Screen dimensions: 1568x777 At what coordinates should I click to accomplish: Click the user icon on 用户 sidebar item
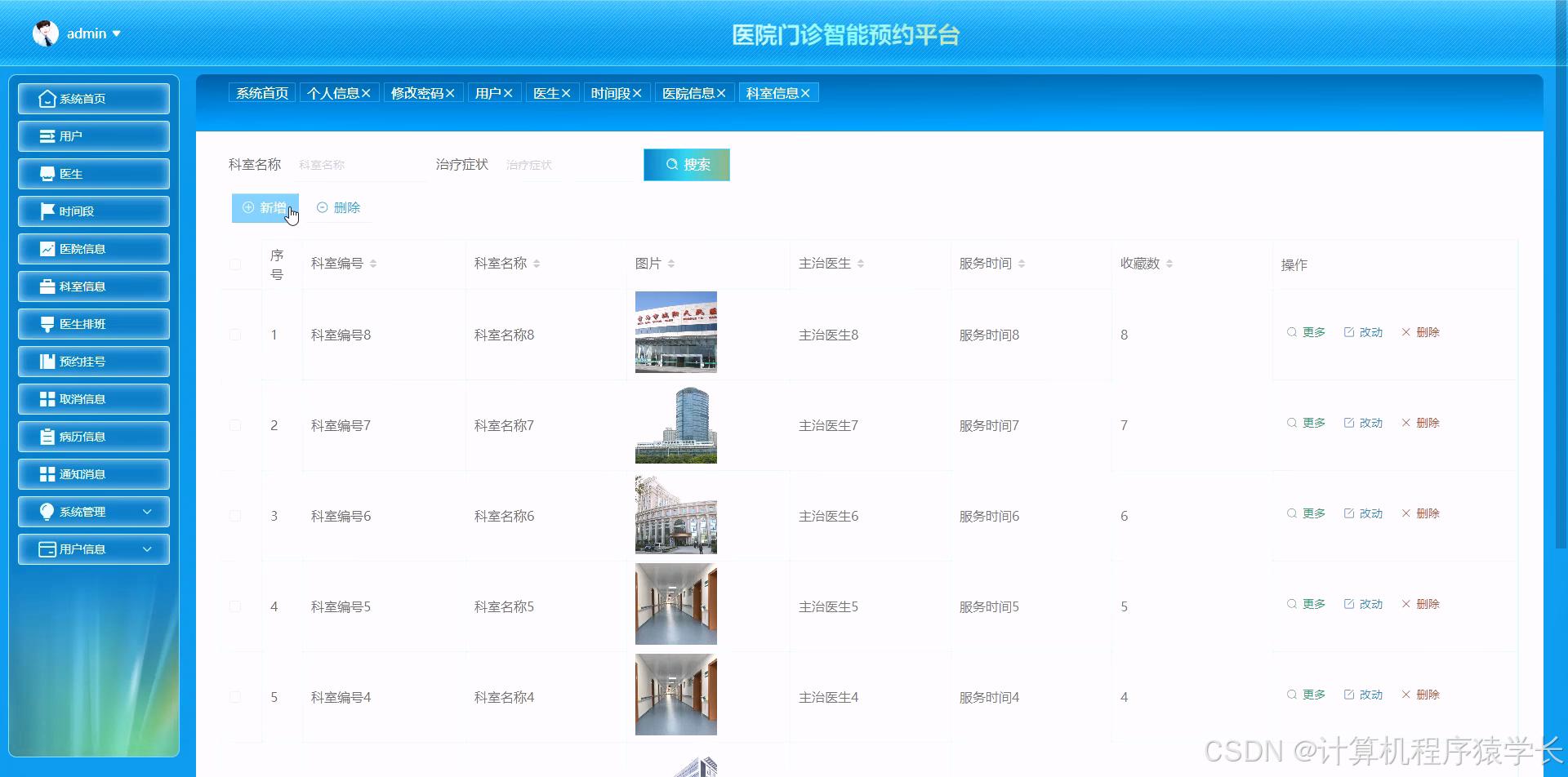click(47, 135)
